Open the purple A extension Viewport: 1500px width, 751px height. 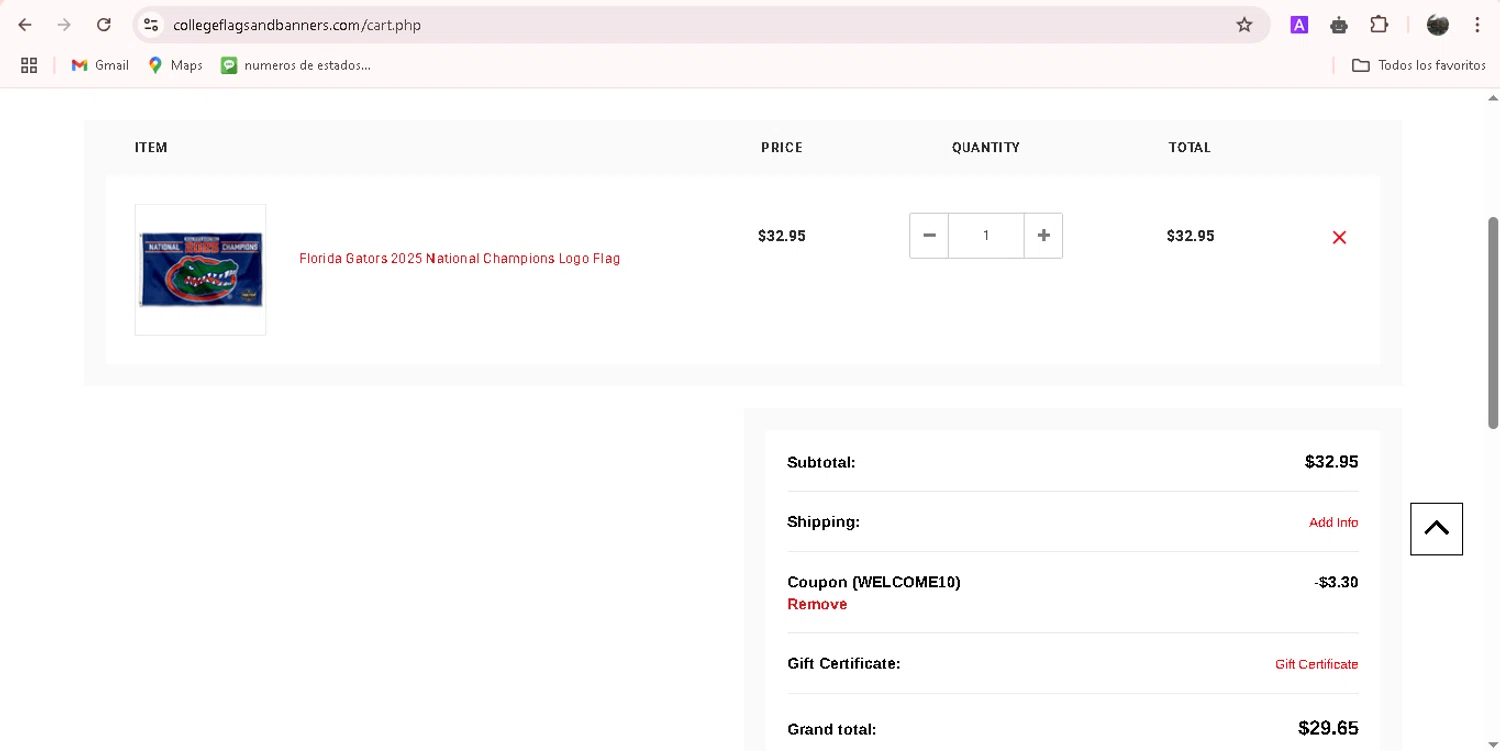(1299, 25)
